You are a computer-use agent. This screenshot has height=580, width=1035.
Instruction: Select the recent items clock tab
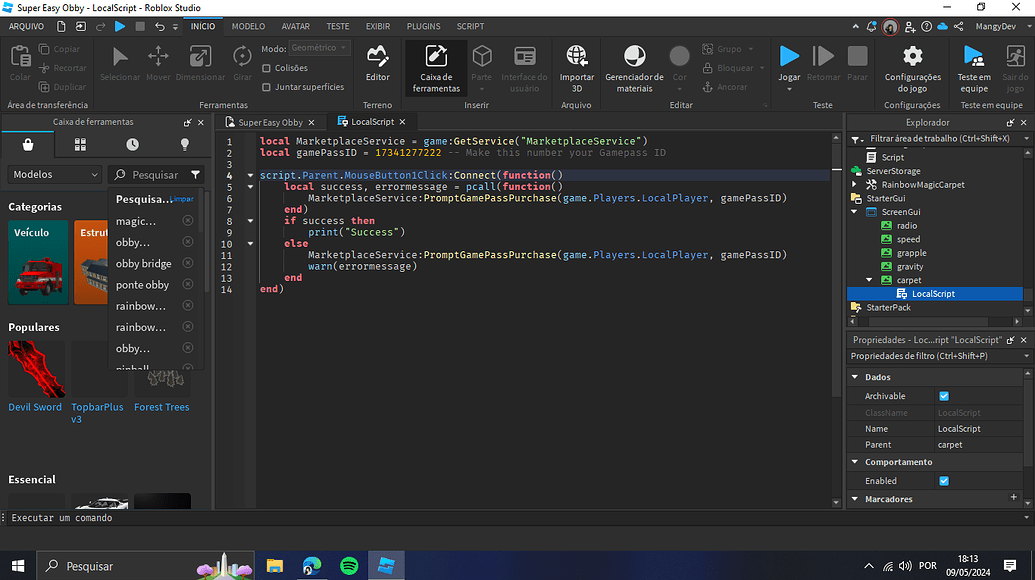[132, 145]
